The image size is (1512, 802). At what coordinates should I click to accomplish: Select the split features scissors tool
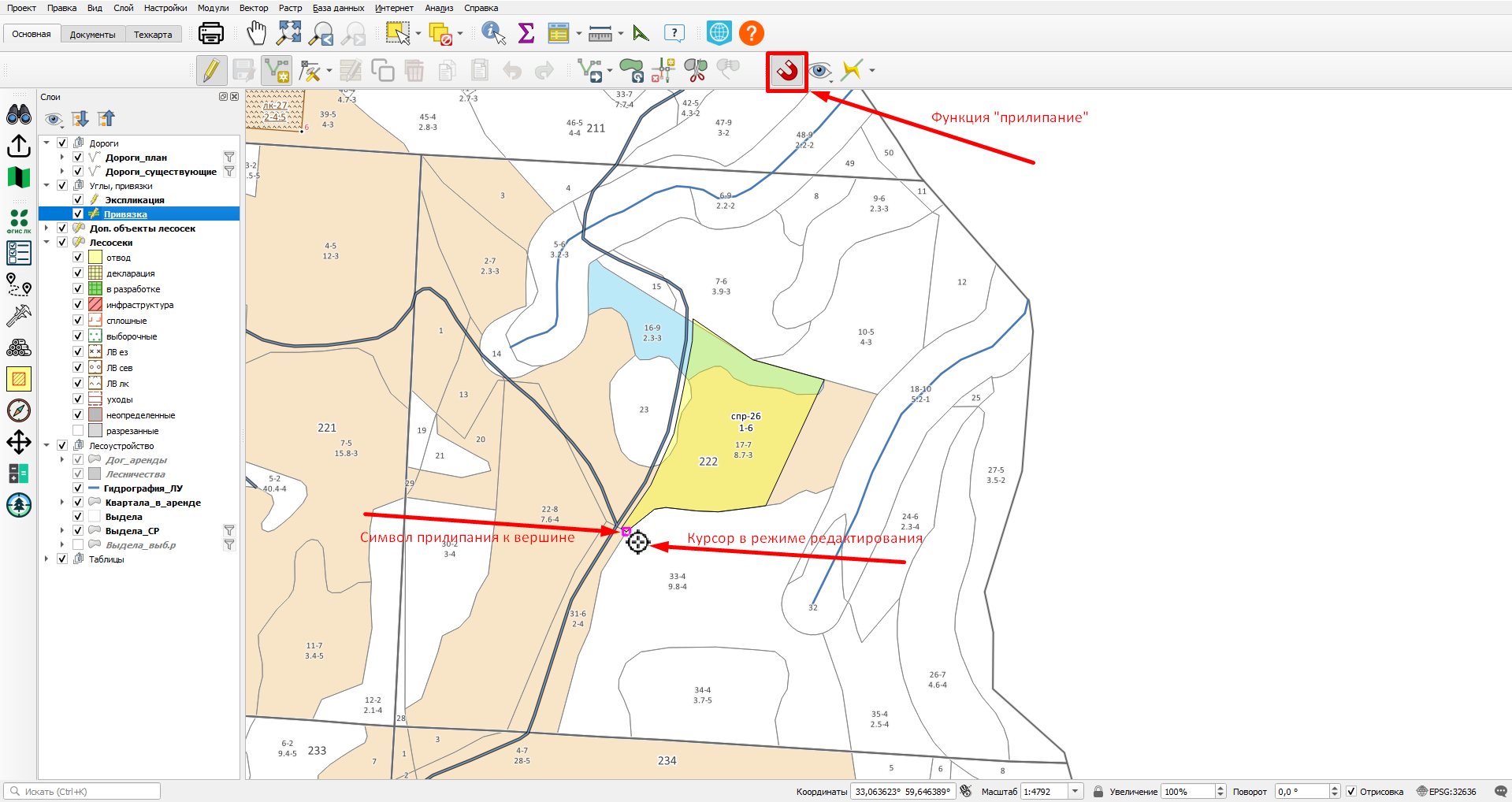[695, 71]
